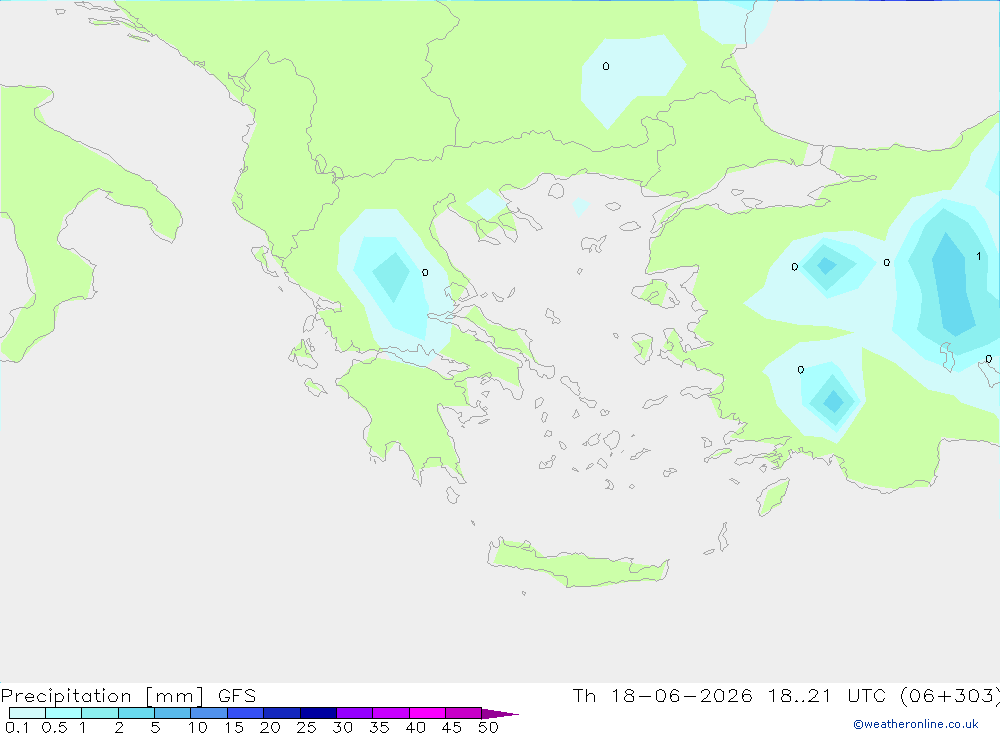Click the '15' legend scale value
Viewport: 1000px width, 733px height.
click(233, 727)
